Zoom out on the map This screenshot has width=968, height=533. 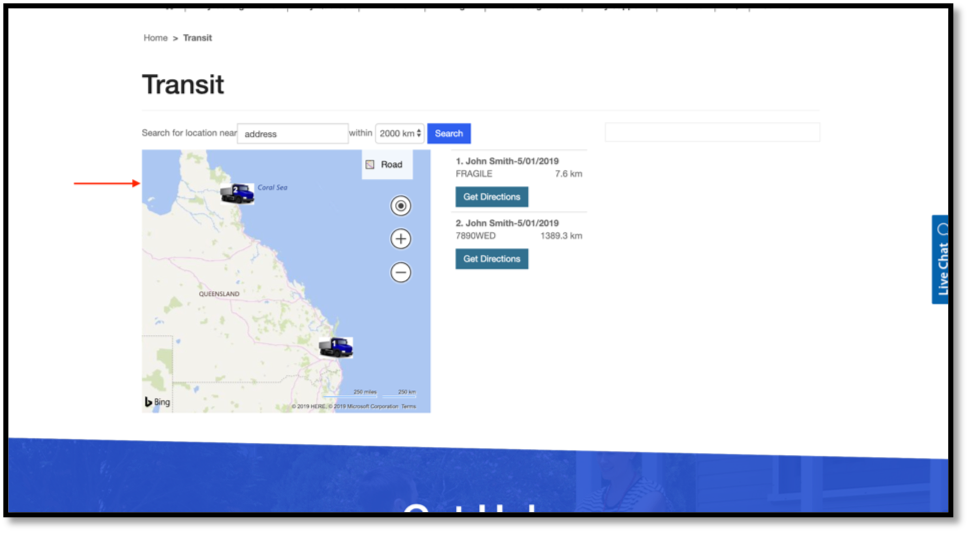401,272
